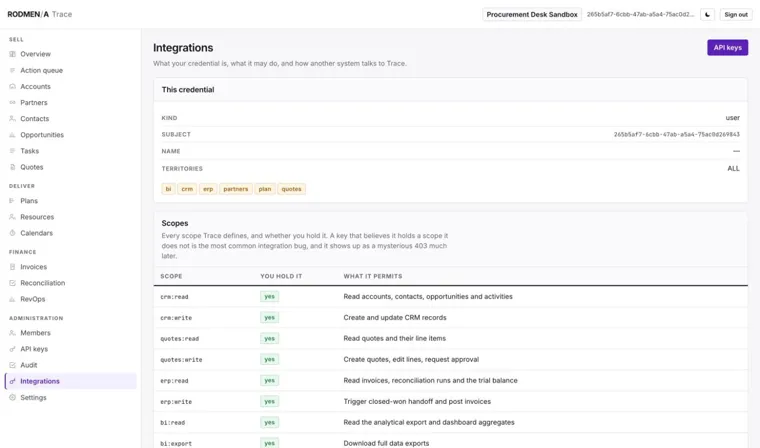Click the crm:read scope name
The height and width of the screenshot is (448, 760).
click(x=174, y=297)
